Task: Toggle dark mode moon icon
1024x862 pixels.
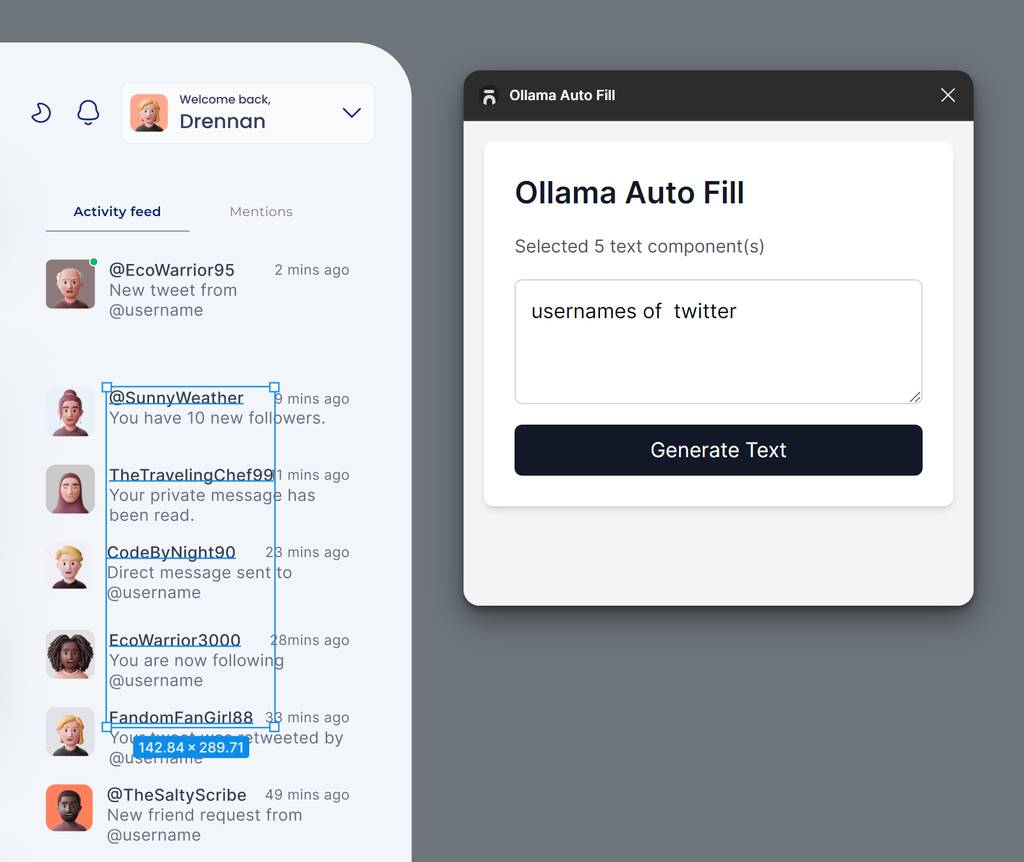Action: click(x=41, y=113)
